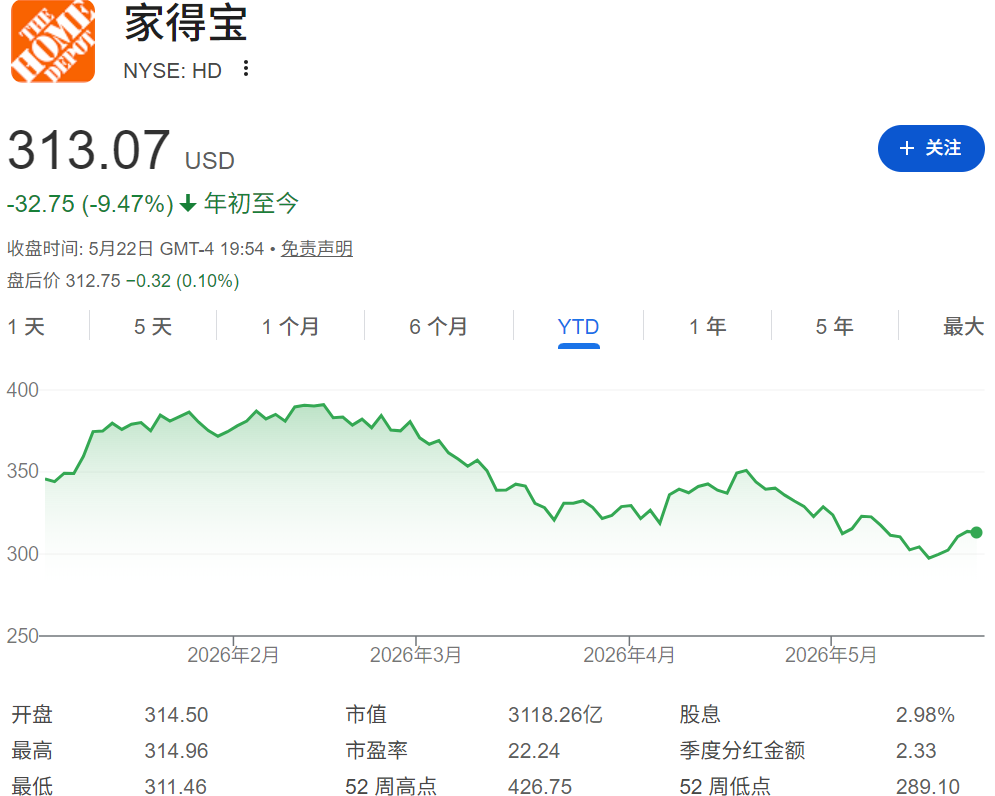Screen dimensions: 995x796
Task: Switch to the 最大 range tab
Action: [x=963, y=327]
